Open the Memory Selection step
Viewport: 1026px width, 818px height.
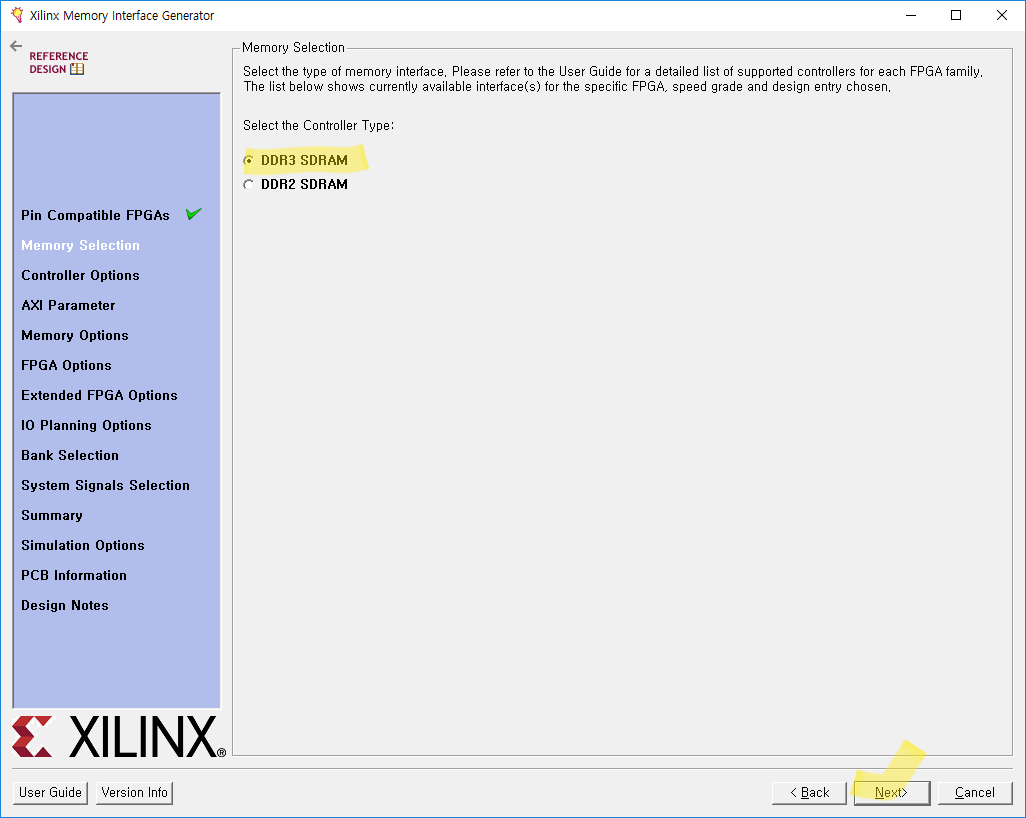(80, 245)
